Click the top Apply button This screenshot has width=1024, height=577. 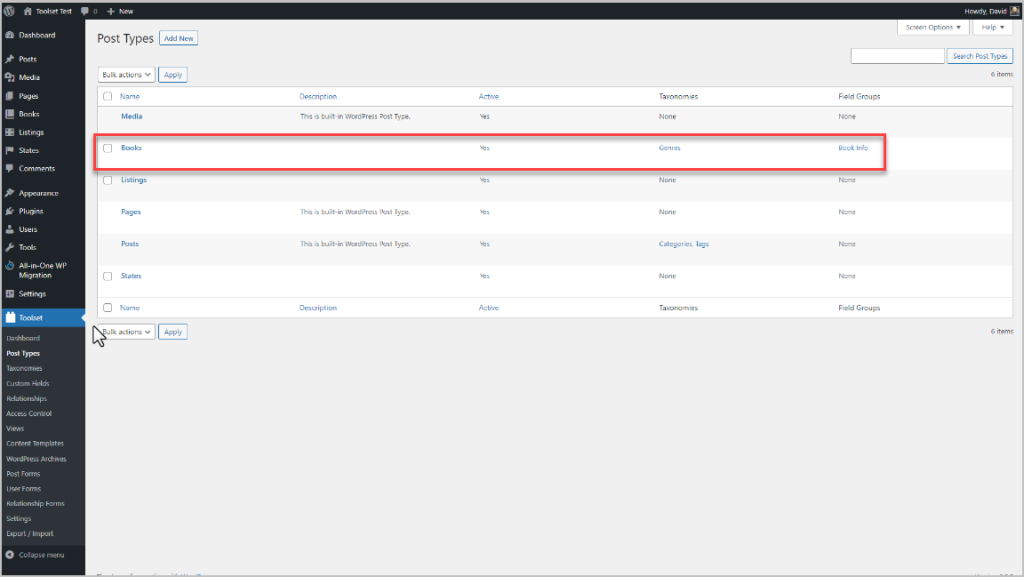(173, 74)
